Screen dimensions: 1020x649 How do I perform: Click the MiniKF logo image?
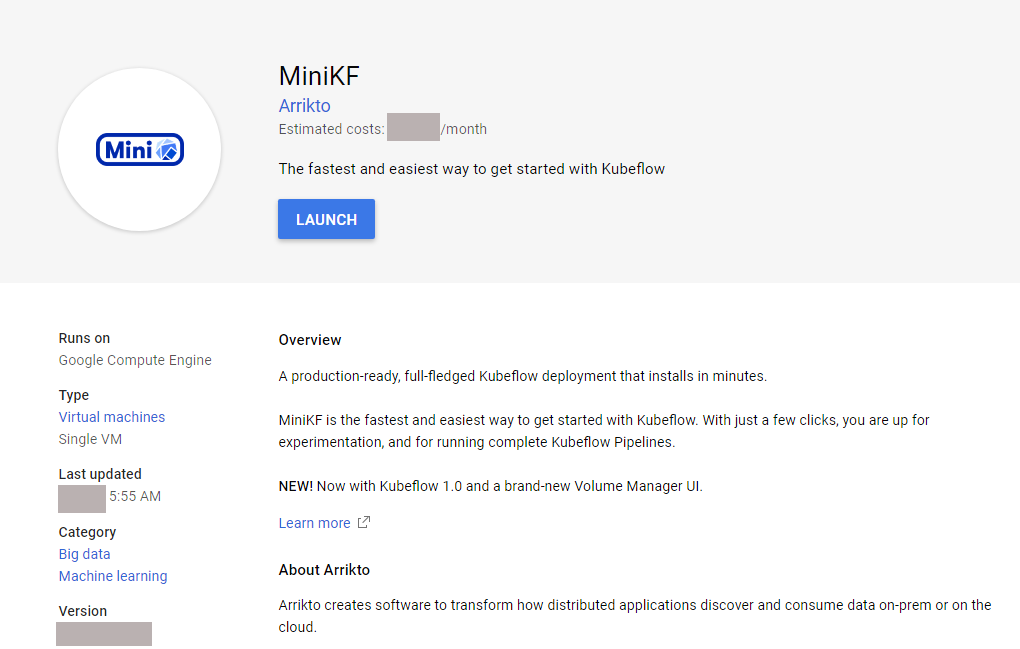pos(140,150)
